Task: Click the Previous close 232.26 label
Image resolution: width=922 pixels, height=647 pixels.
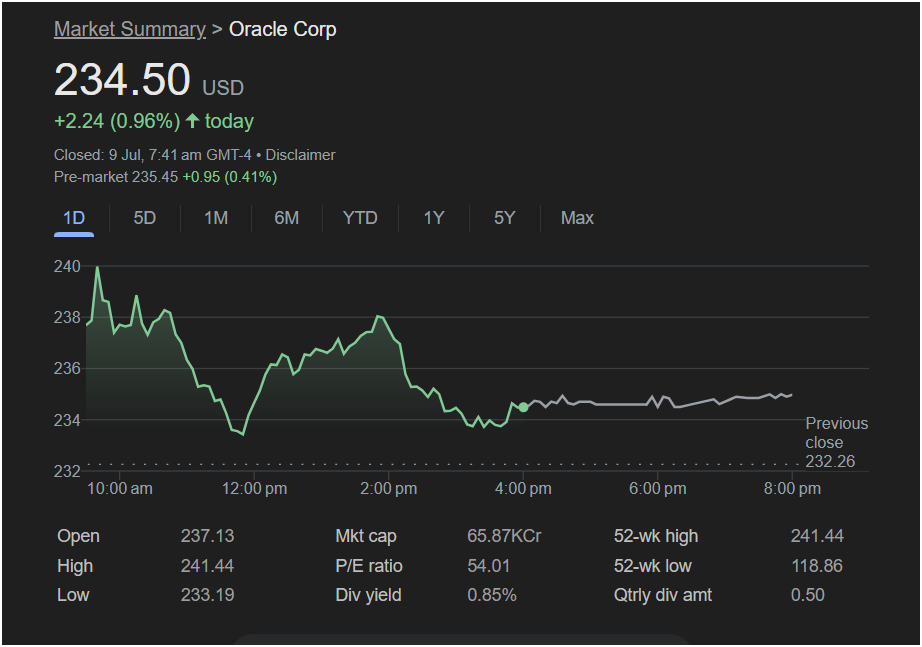Action: point(836,442)
